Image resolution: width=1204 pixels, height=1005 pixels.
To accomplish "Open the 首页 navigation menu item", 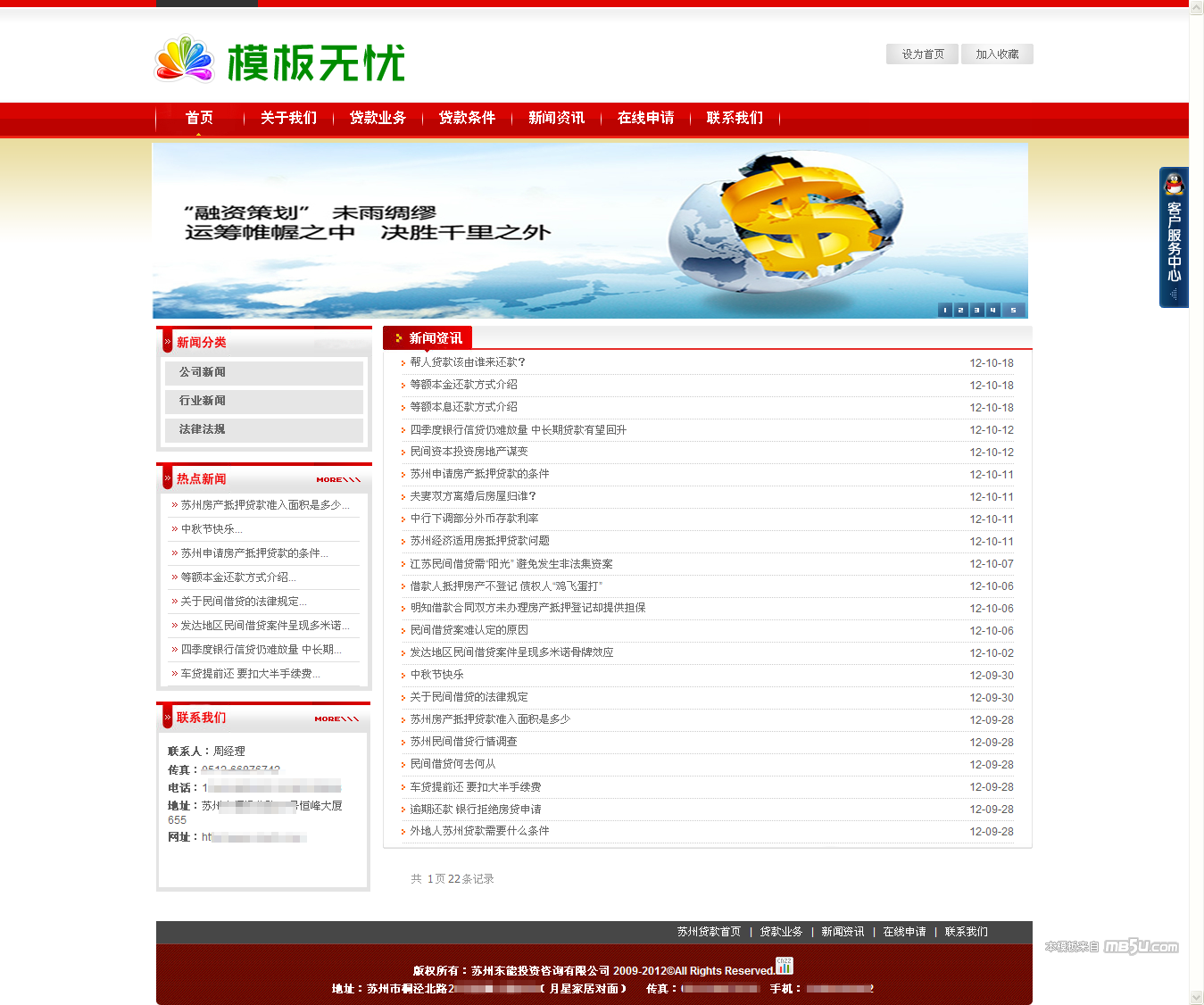I will [199, 118].
